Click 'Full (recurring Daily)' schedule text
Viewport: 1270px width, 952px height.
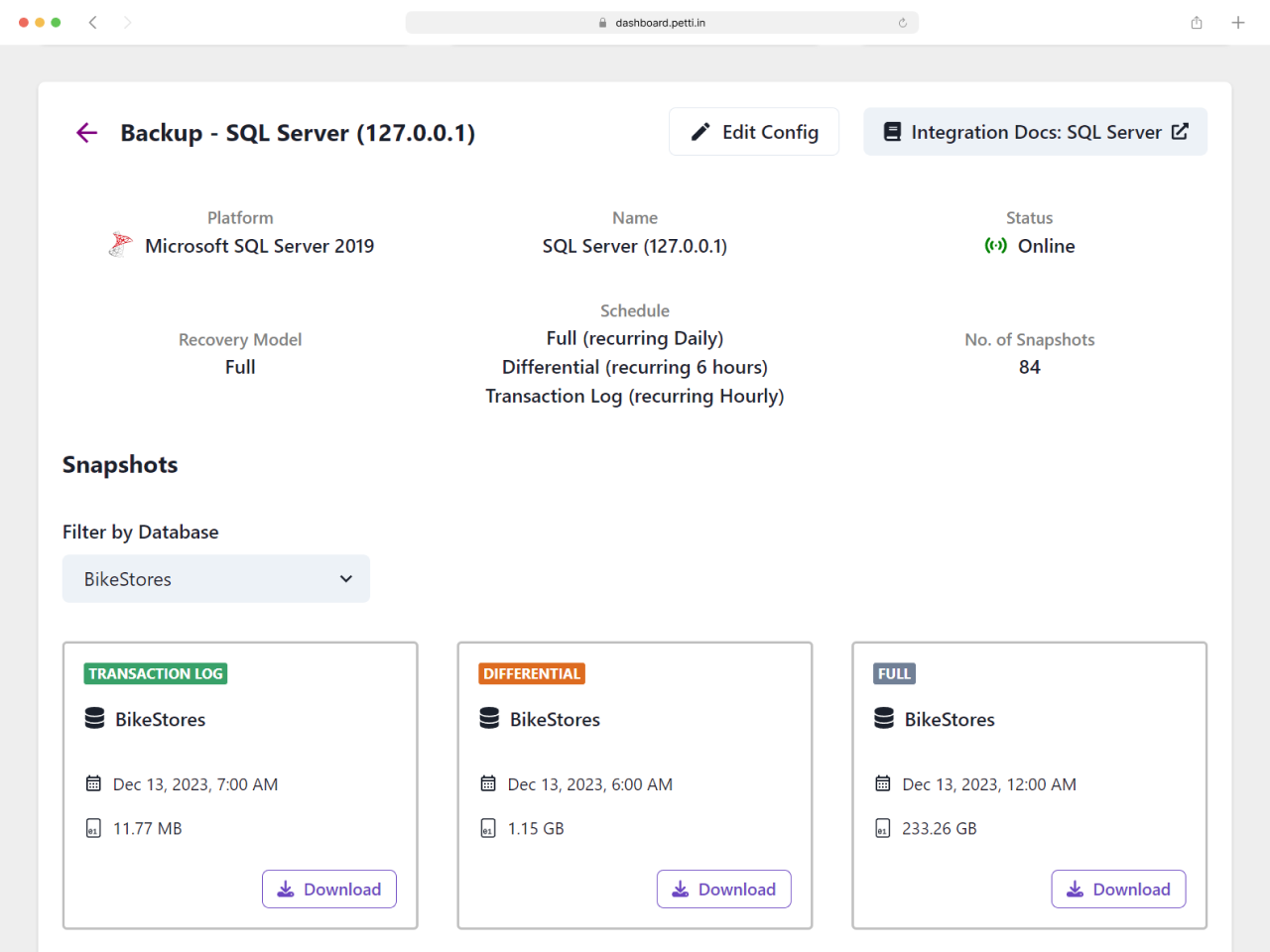click(635, 338)
